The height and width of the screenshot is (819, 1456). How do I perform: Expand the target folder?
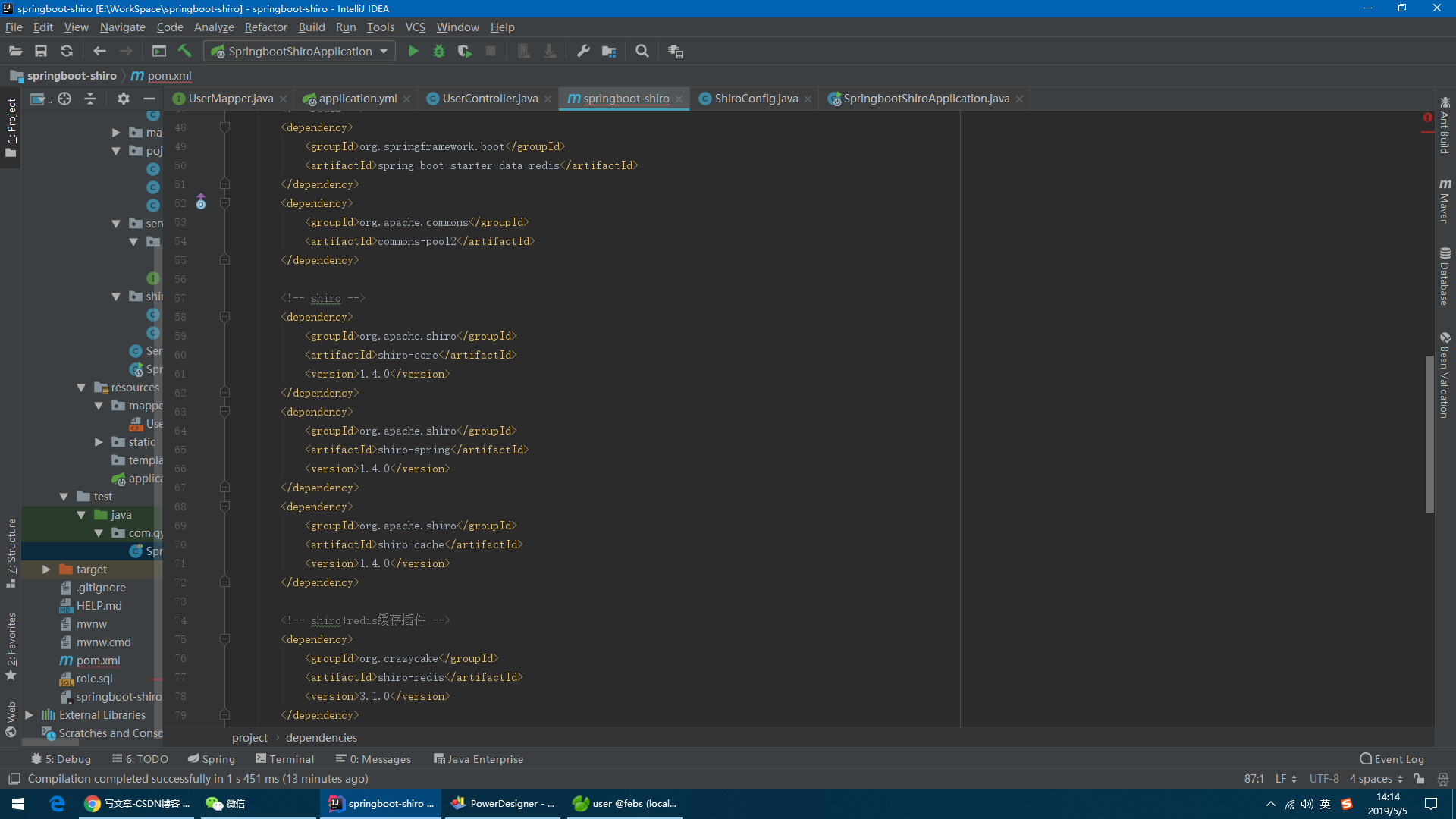[46, 570]
